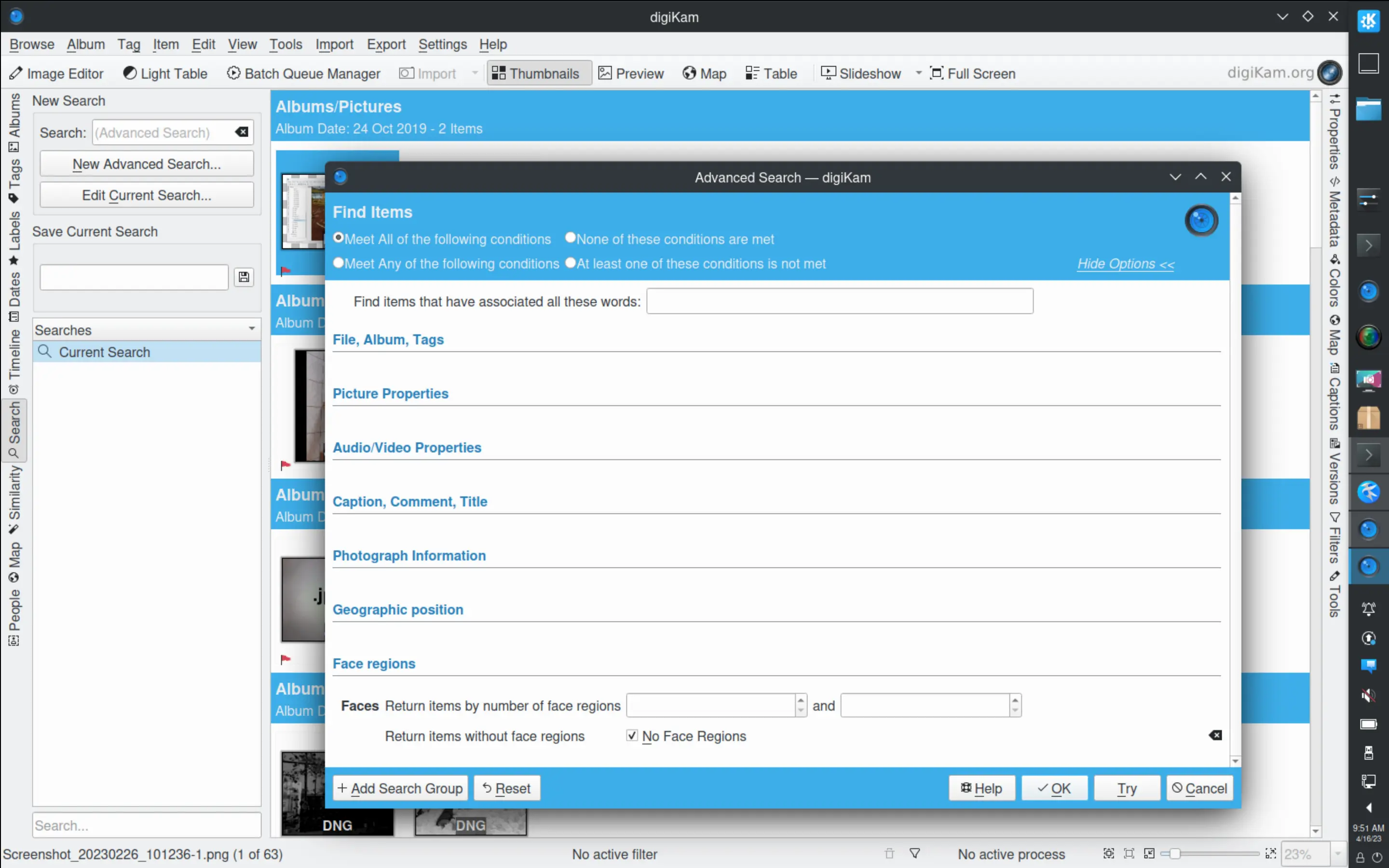Screen dimensions: 1389x868
Task: Clear the search field using the erase icon
Action: [241, 132]
